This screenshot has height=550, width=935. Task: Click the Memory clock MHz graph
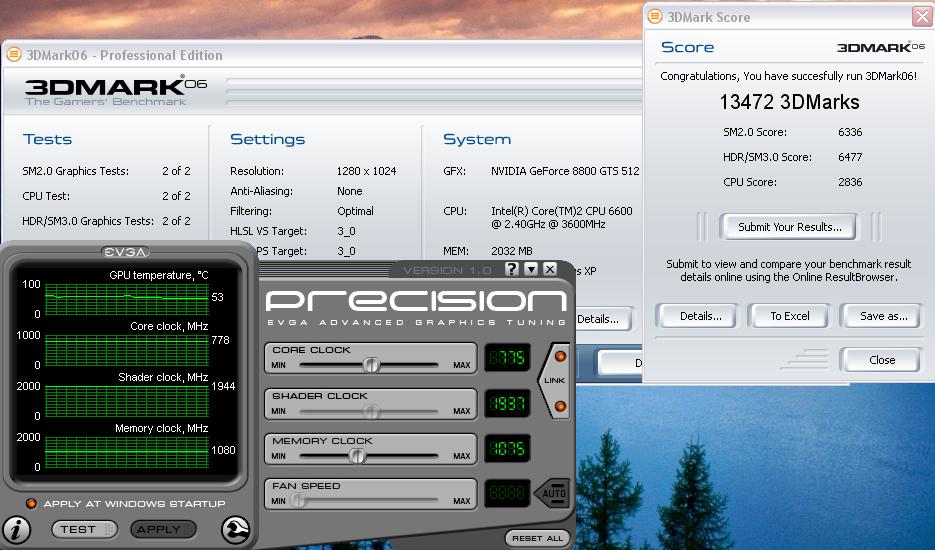(127, 452)
